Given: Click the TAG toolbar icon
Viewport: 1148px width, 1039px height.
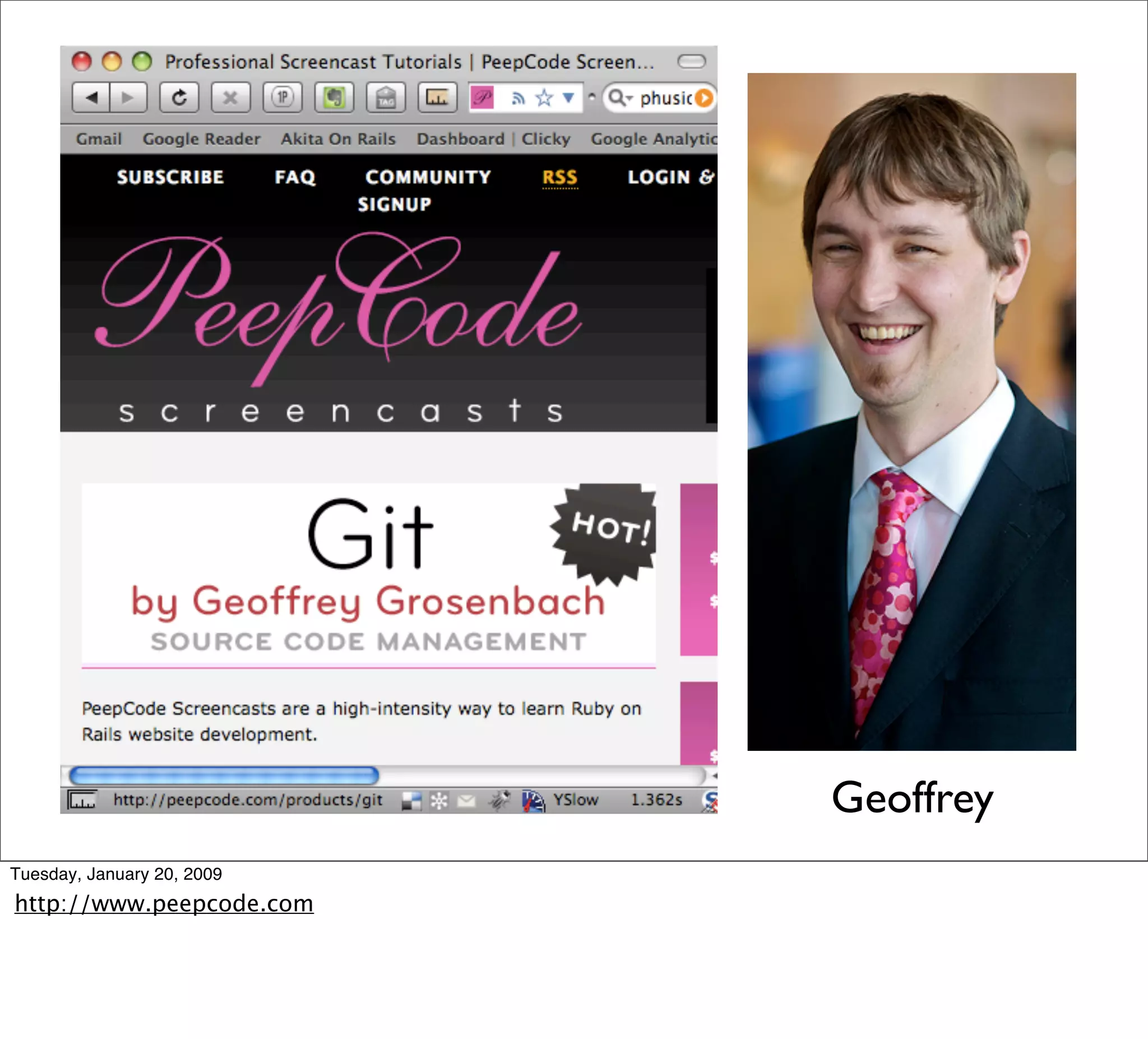Looking at the screenshot, I should pyautogui.click(x=386, y=98).
